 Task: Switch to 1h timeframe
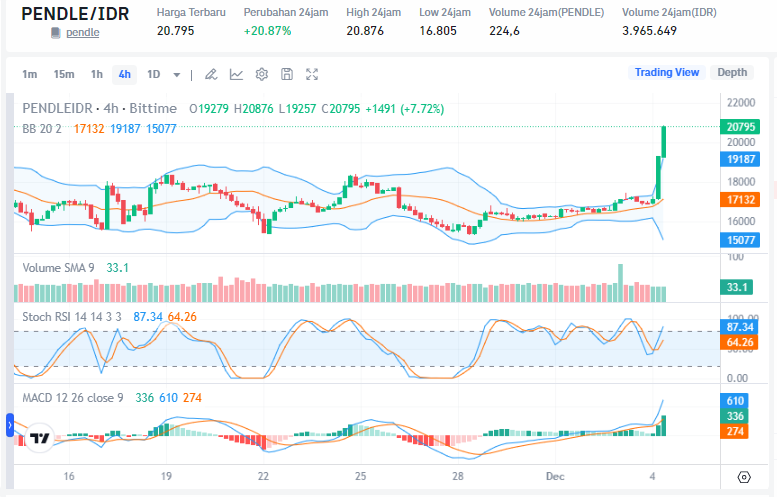pos(97,74)
